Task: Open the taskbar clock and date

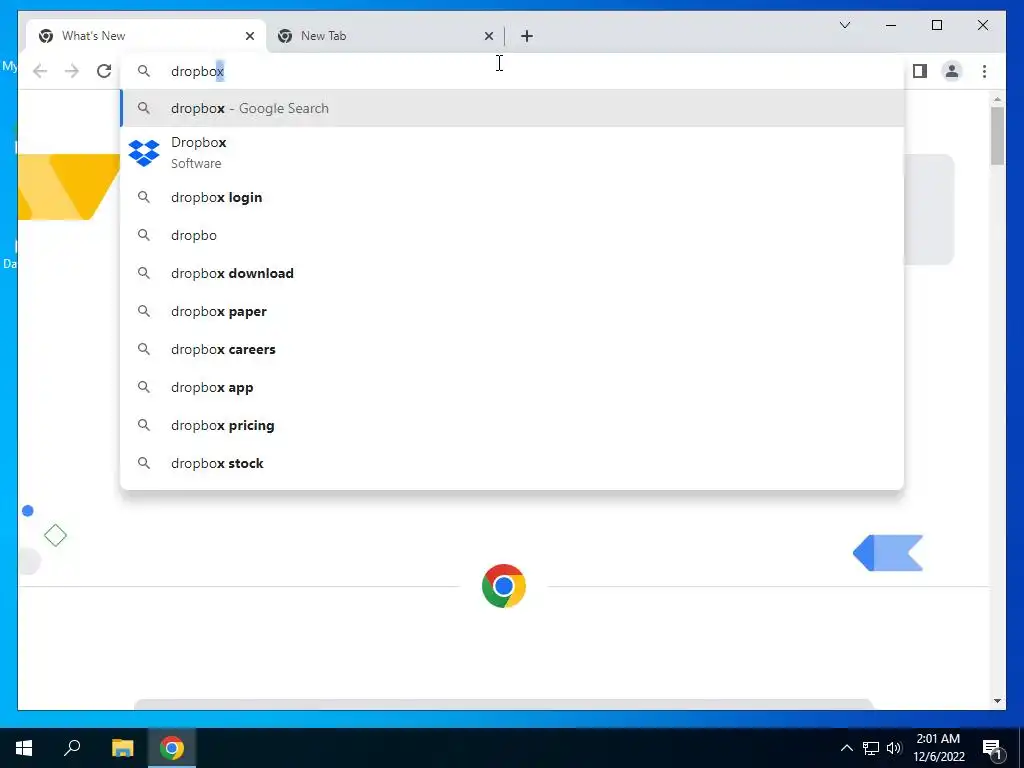Action: point(938,748)
